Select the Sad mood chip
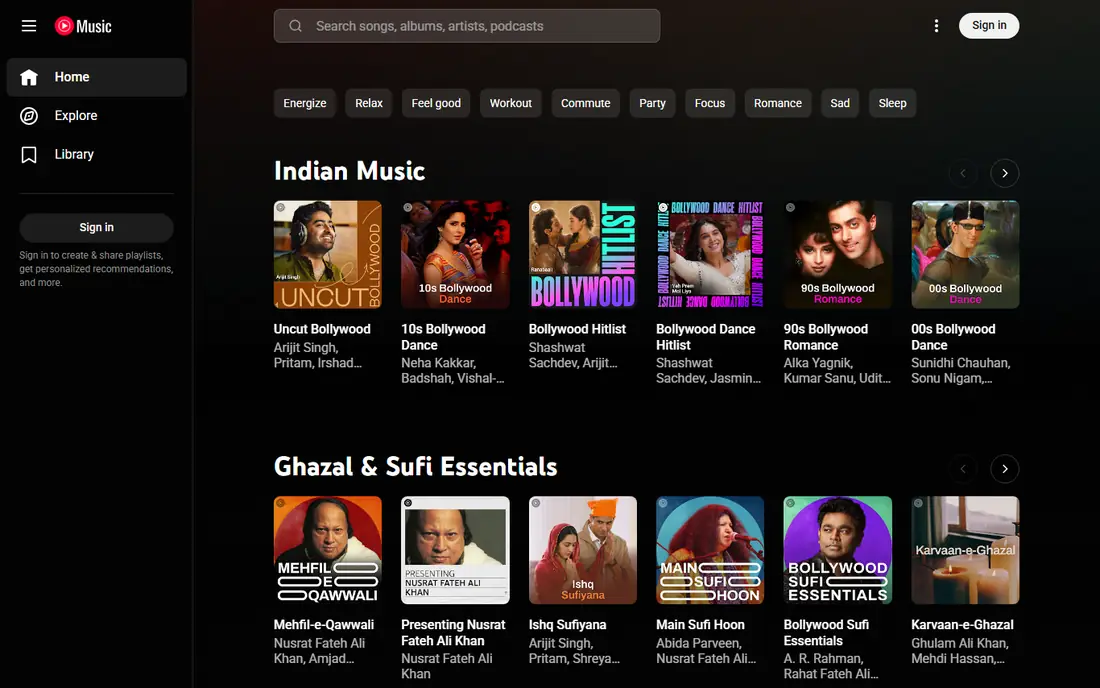This screenshot has width=1100, height=688. click(x=840, y=103)
